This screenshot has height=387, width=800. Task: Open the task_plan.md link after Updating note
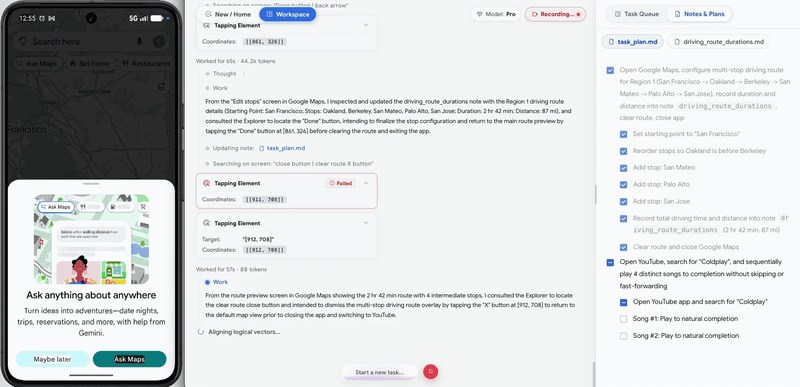click(285, 148)
